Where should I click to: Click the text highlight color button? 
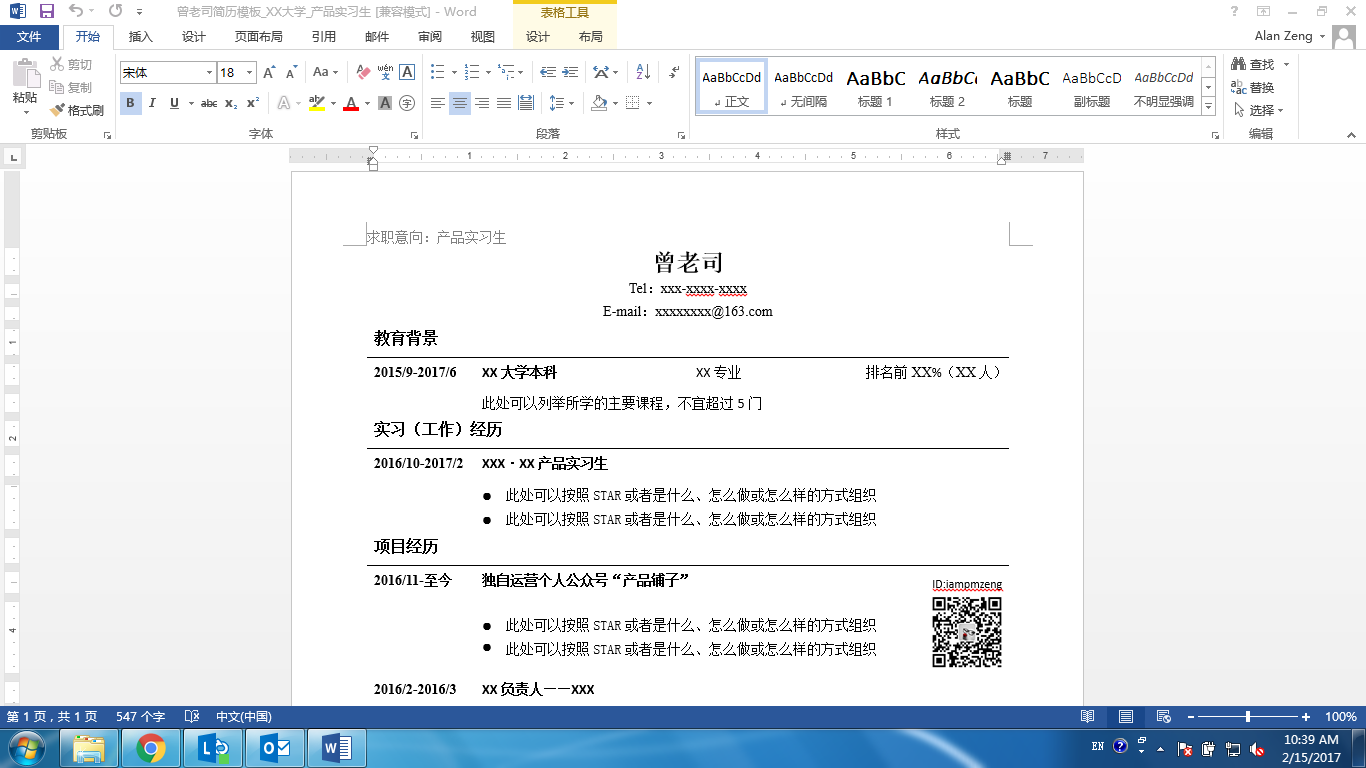point(317,103)
